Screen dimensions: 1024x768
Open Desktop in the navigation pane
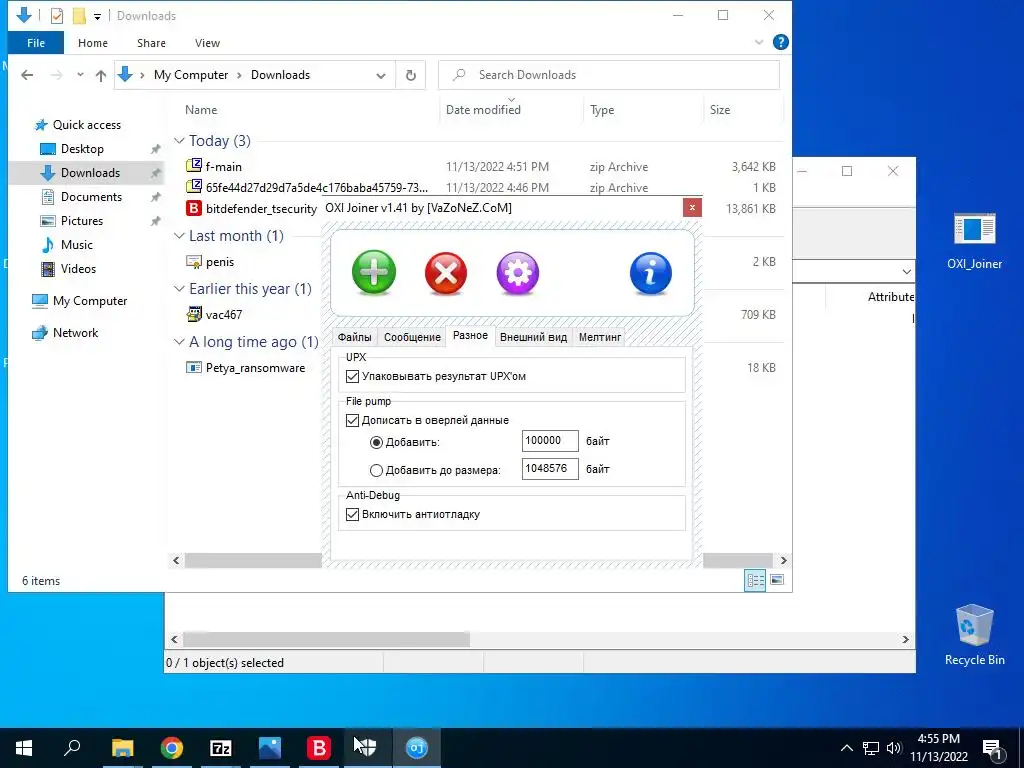(82, 149)
